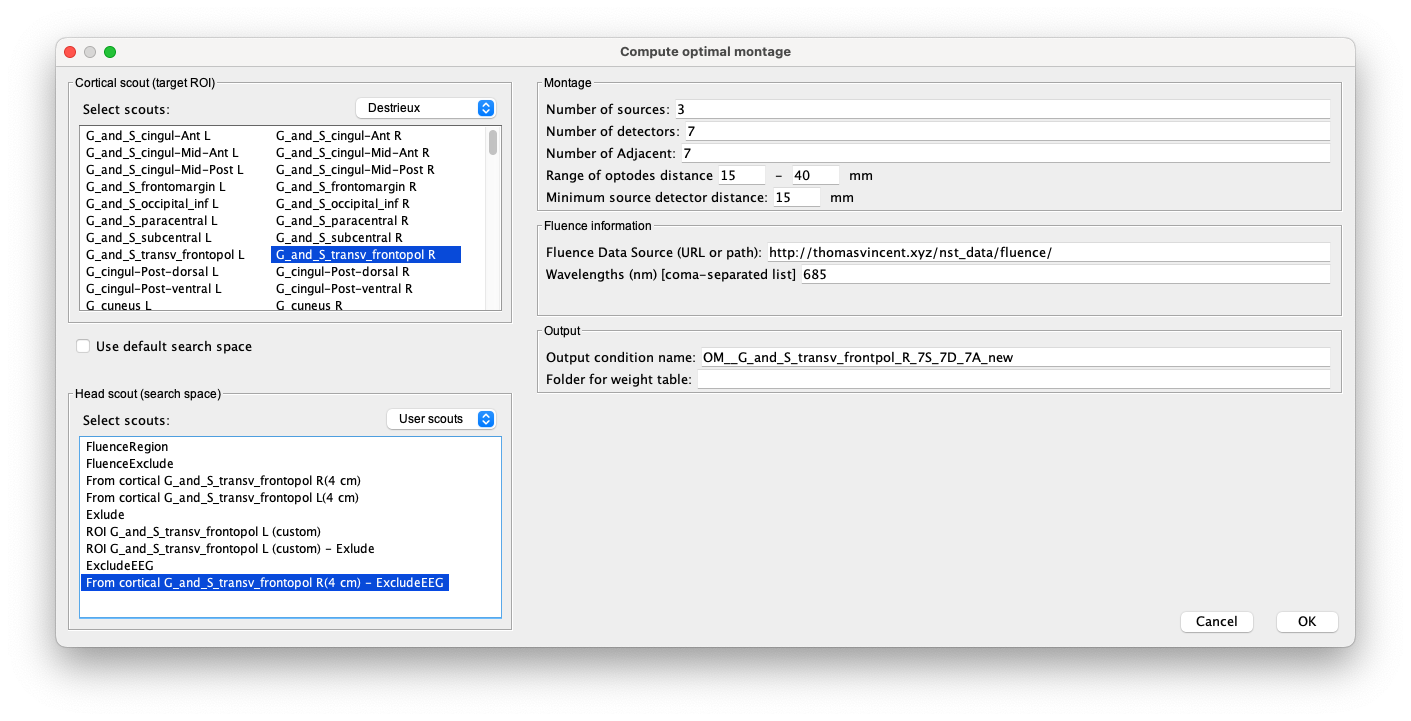Select scout G_cingul-Post-ventral R
Image resolution: width=1411 pixels, height=721 pixels.
345,288
